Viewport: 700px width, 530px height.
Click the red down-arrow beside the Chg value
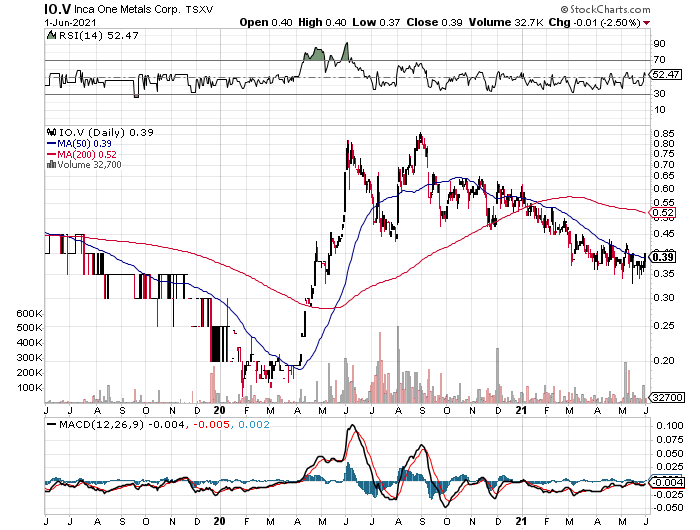pyautogui.click(x=646, y=23)
